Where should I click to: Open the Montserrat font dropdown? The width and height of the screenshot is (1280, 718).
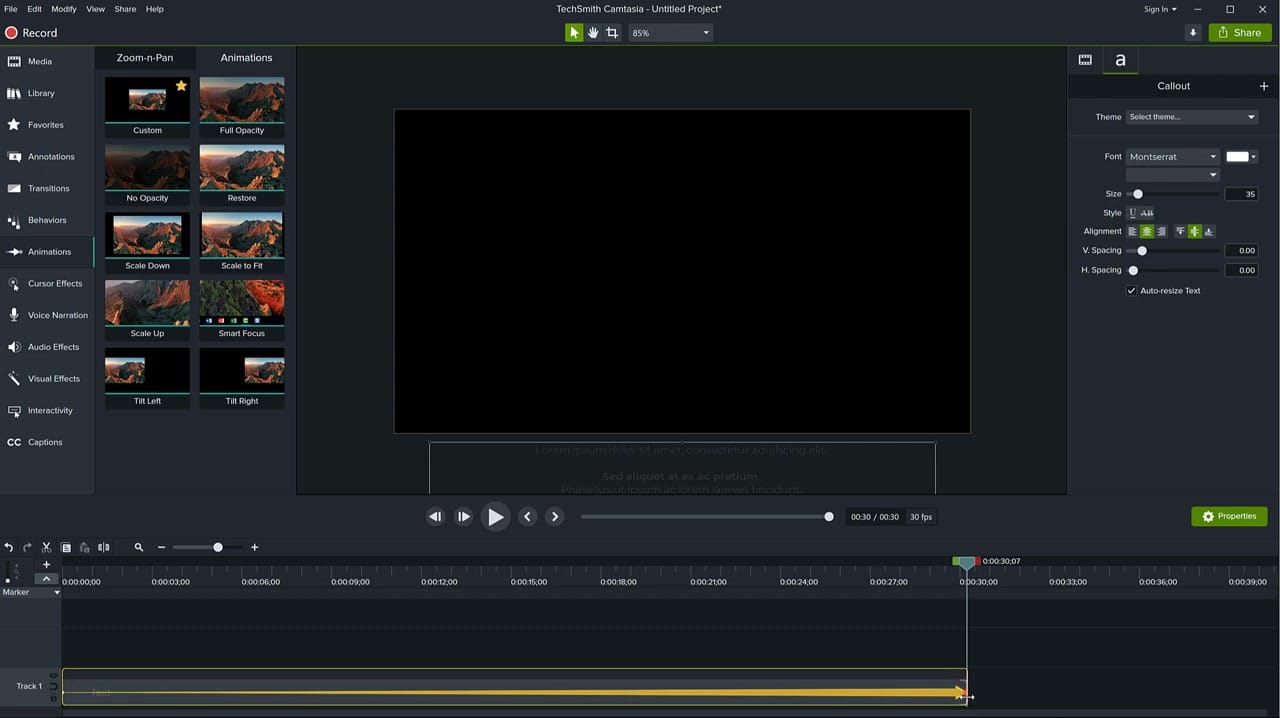[x=1171, y=156]
